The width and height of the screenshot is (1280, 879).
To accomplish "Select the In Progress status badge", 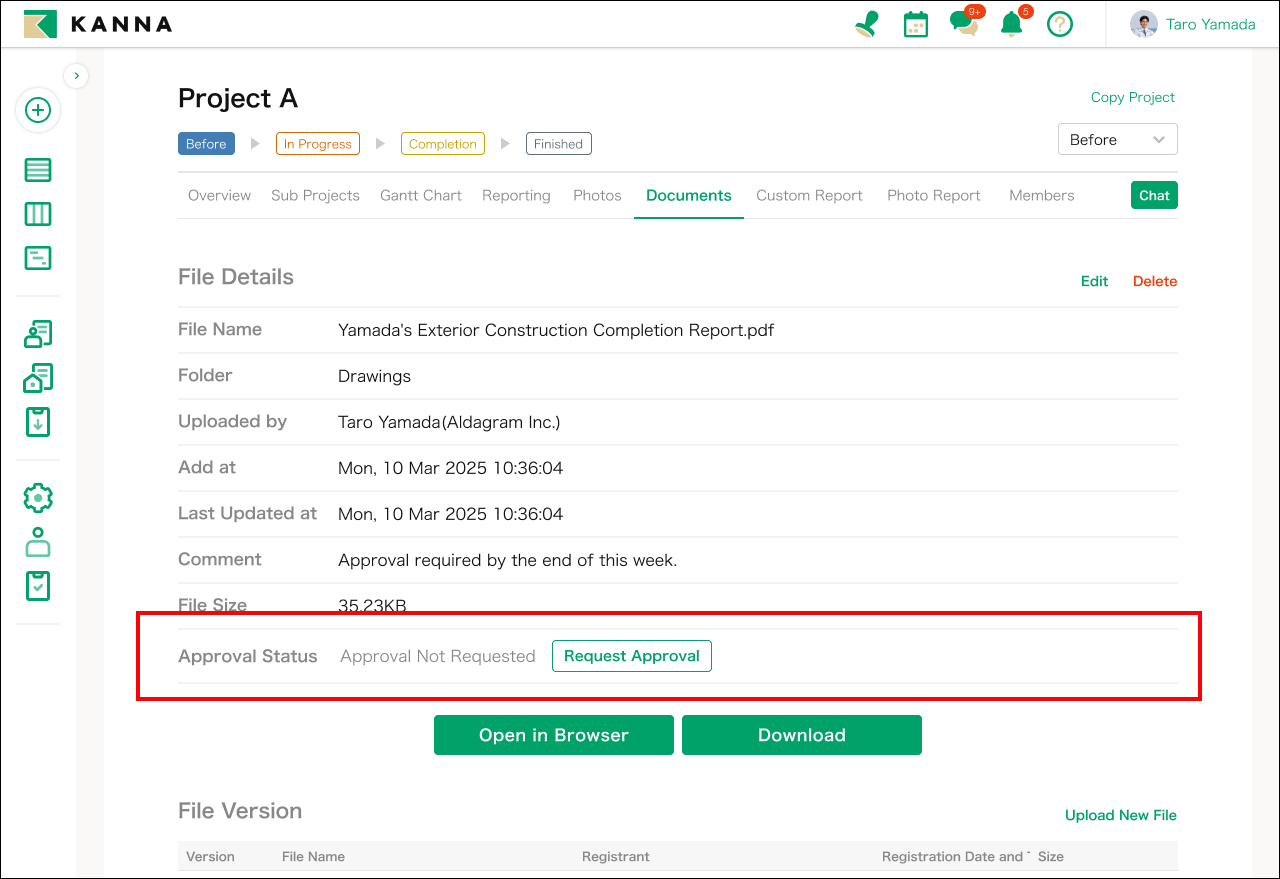I will click(x=317, y=144).
